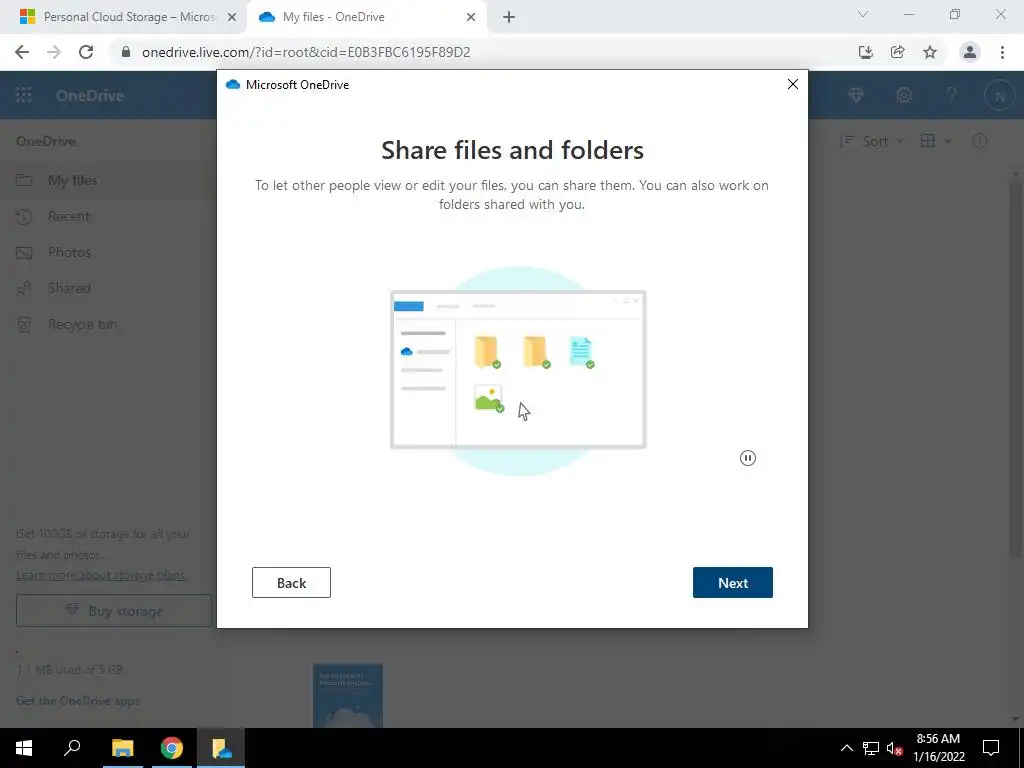1024x768 pixels.
Task: Open the Settings gear in OneDrive header
Action: click(904, 95)
